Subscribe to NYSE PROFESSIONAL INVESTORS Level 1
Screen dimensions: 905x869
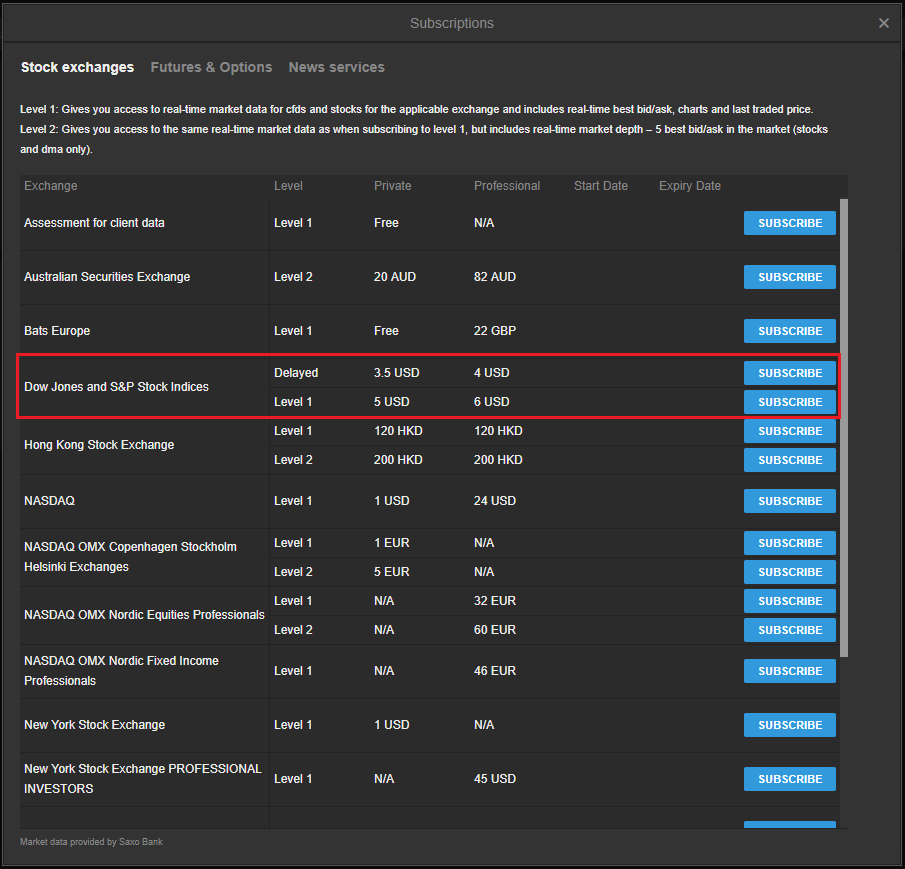[x=790, y=779]
